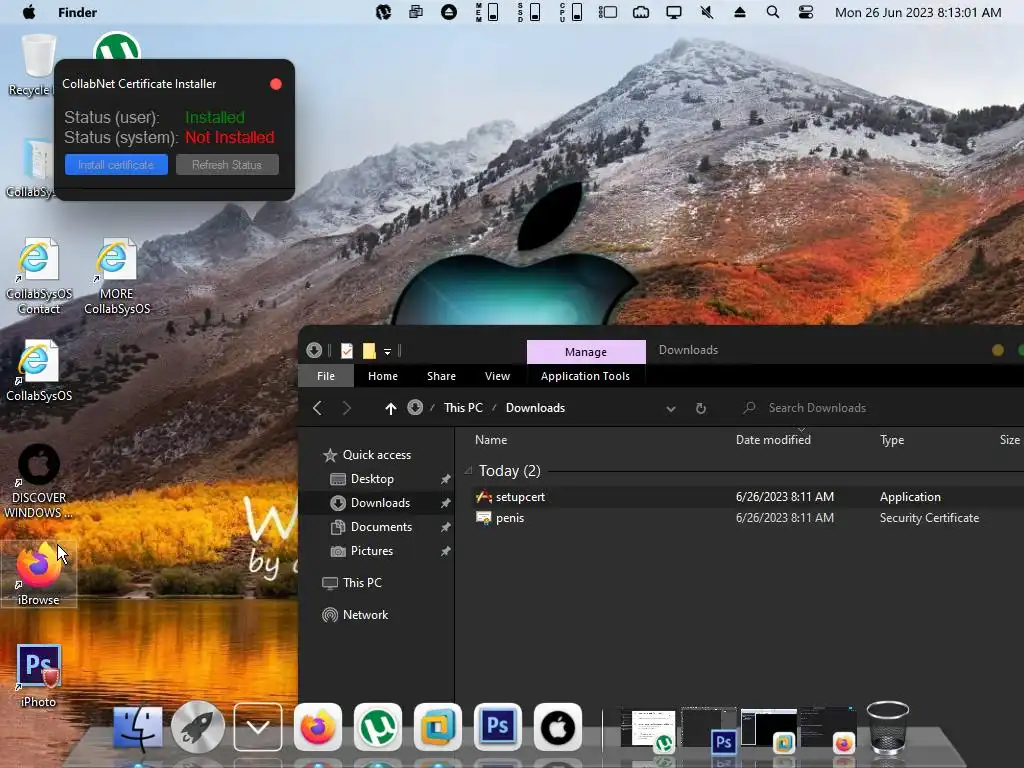Switch to Manage ribbon tab
This screenshot has height=768, width=1024.
pyautogui.click(x=586, y=351)
